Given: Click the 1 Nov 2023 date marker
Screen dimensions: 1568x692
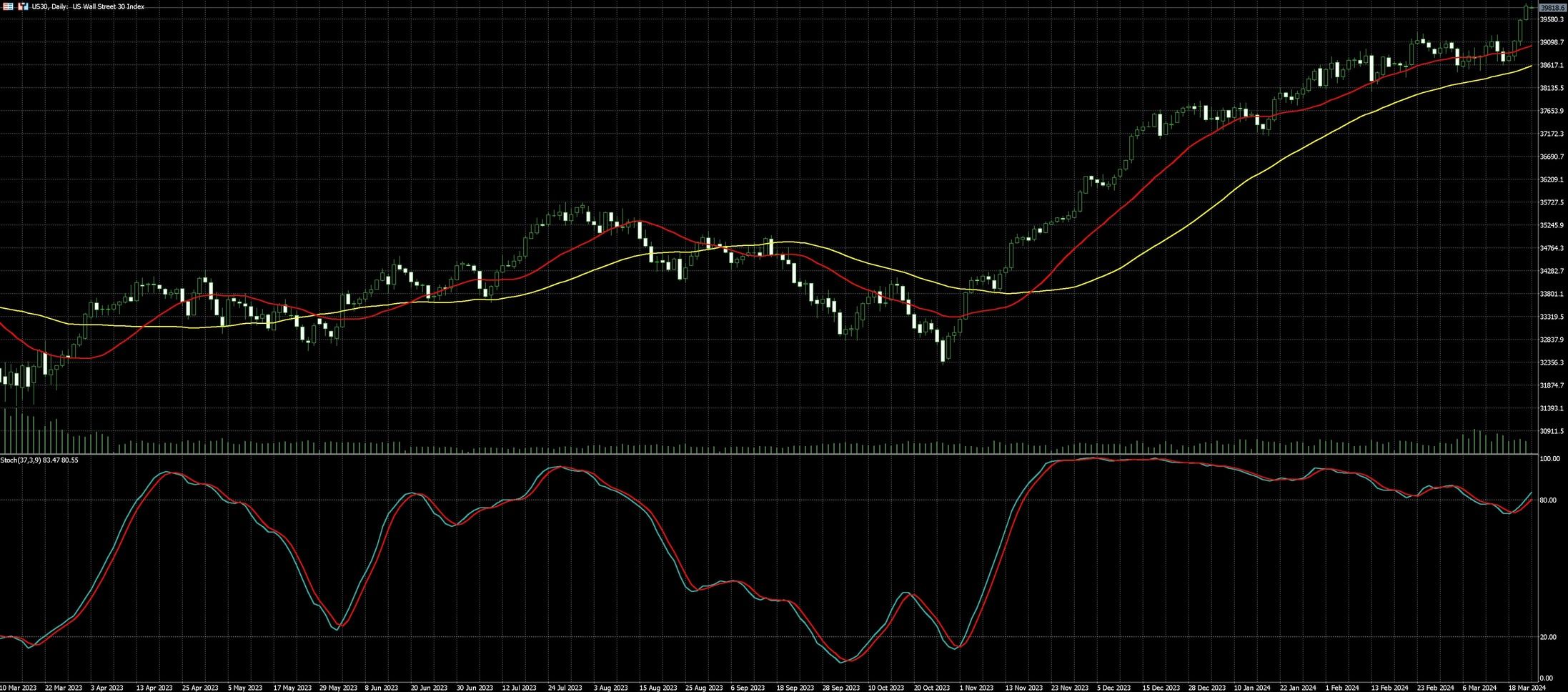Looking at the screenshot, I should click(x=976, y=688).
